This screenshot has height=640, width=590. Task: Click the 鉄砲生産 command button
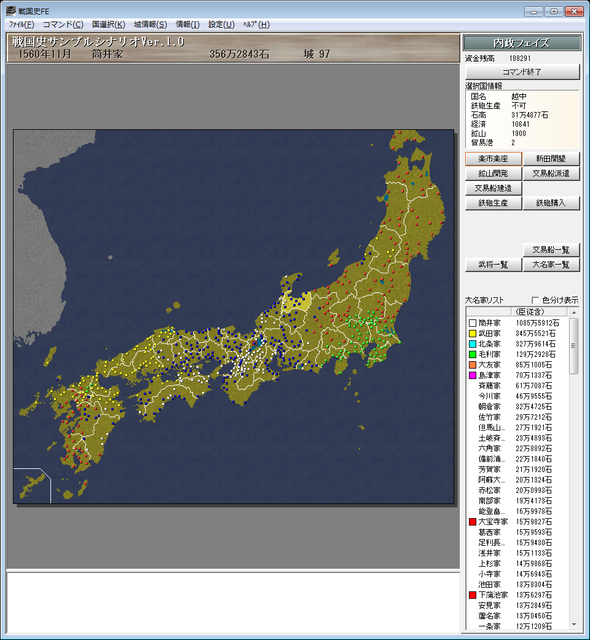[493, 203]
